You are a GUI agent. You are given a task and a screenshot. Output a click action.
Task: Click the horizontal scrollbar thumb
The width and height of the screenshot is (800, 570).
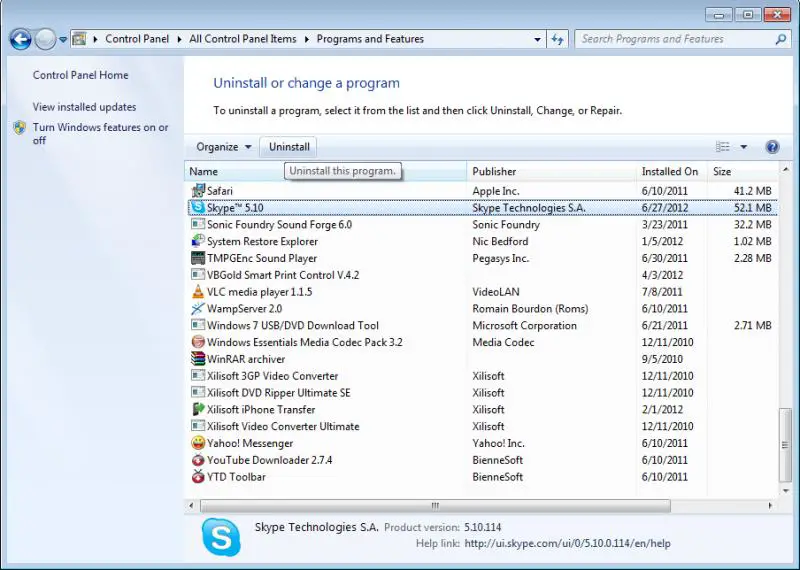click(x=435, y=506)
